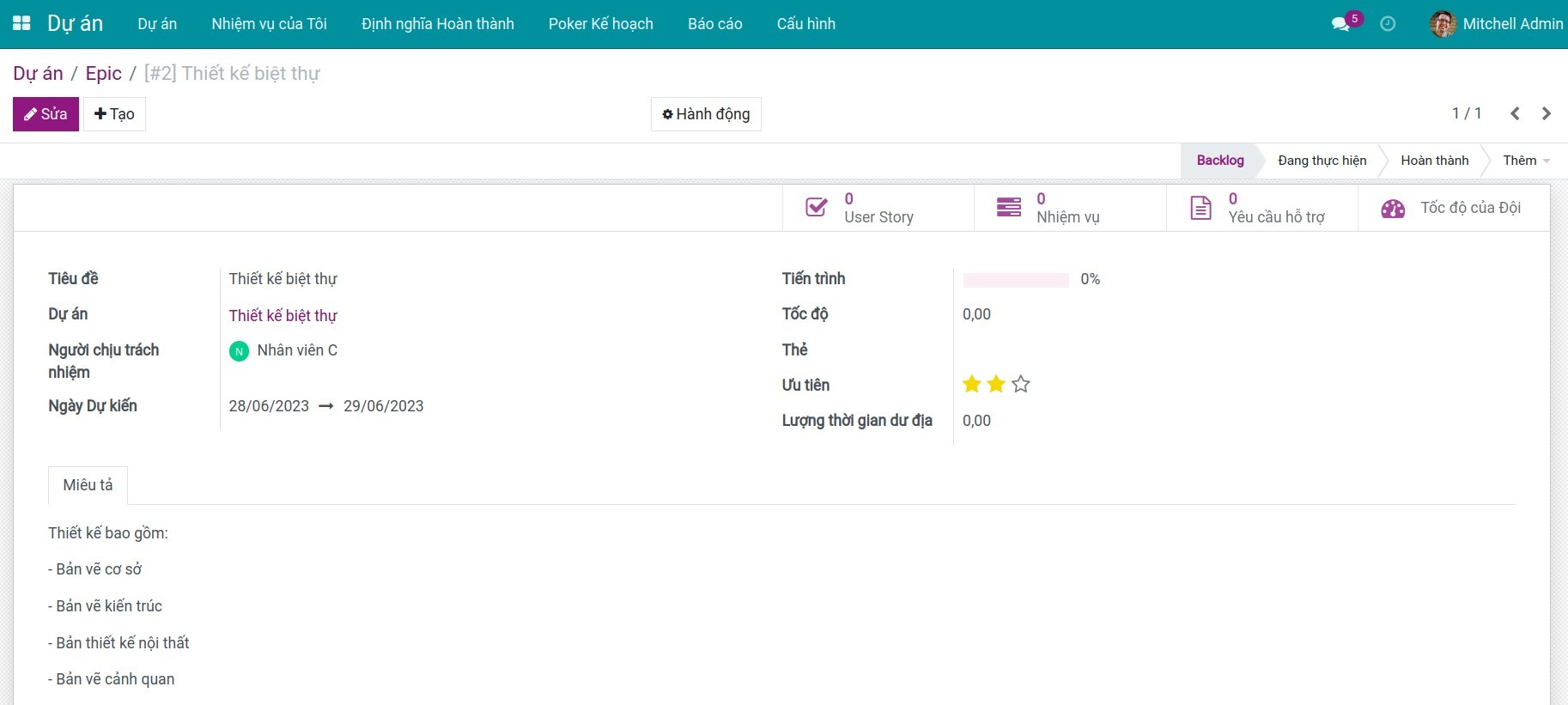Select the Miêu tả tab
Viewport: 1568px width, 705px height.
88,485
